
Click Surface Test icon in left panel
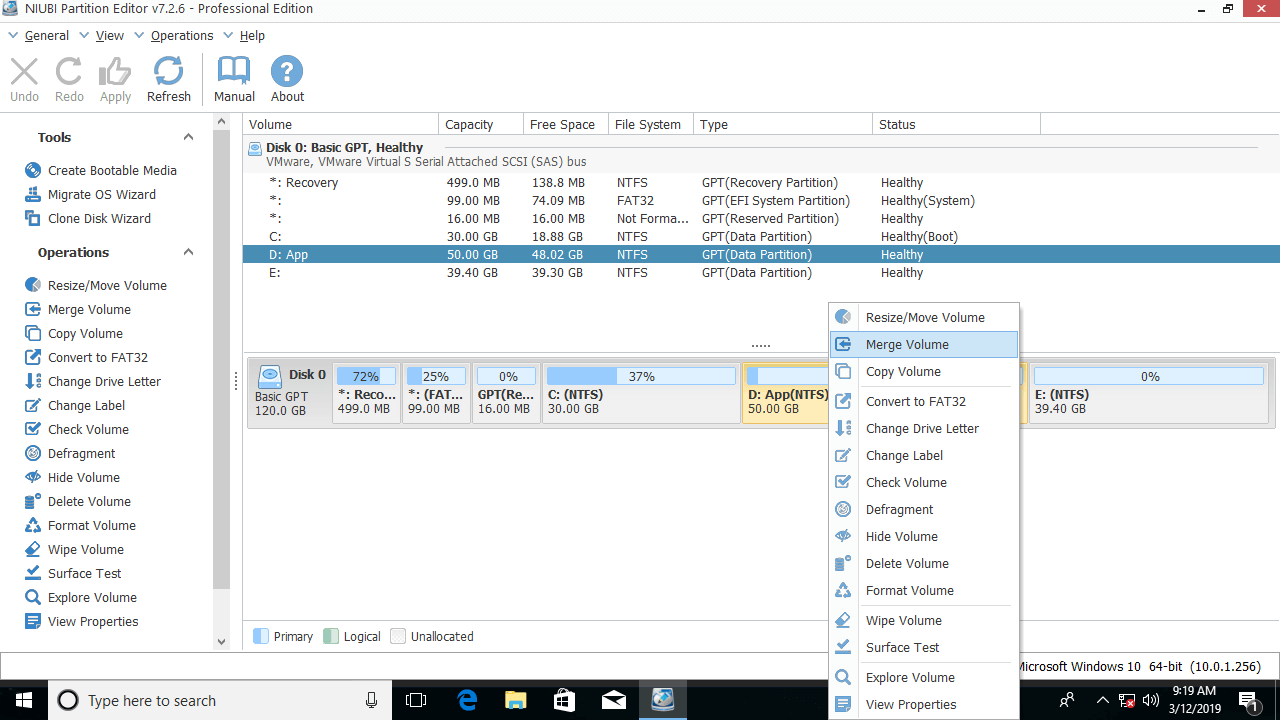pyautogui.click(x=33, y=574)
